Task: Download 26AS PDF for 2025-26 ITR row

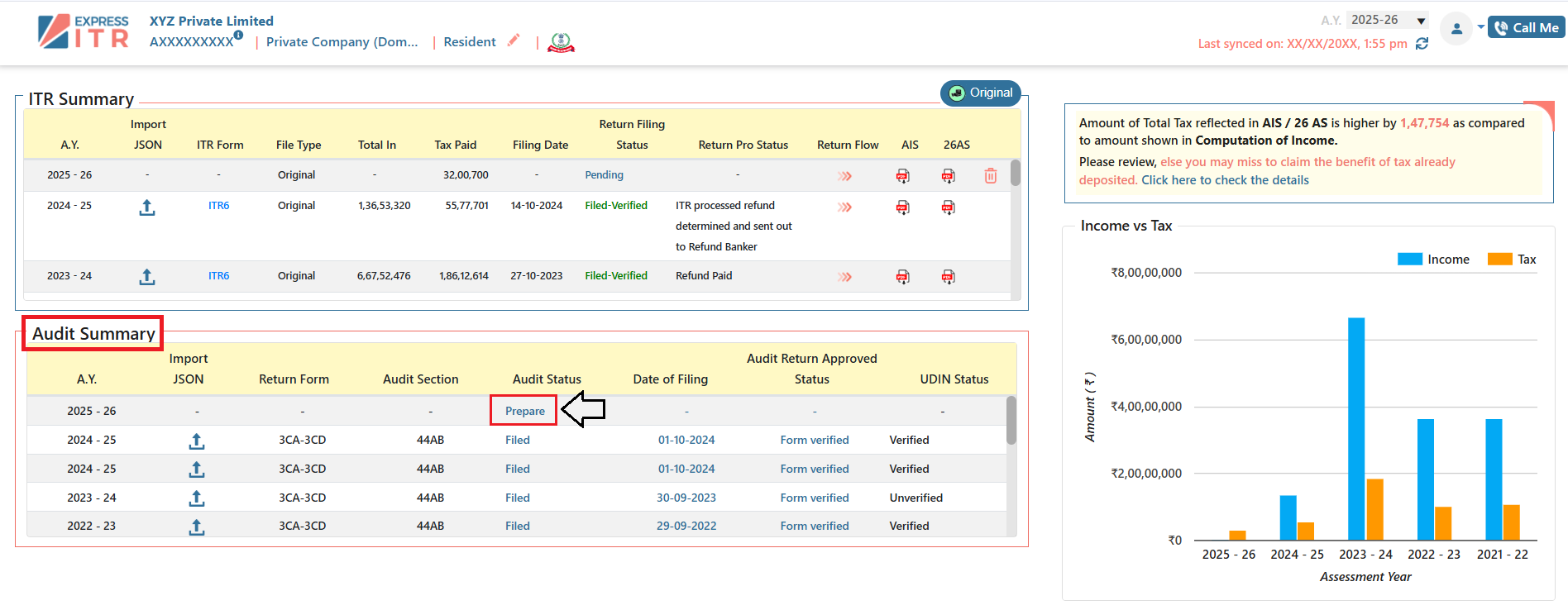Action: (948, 176)
